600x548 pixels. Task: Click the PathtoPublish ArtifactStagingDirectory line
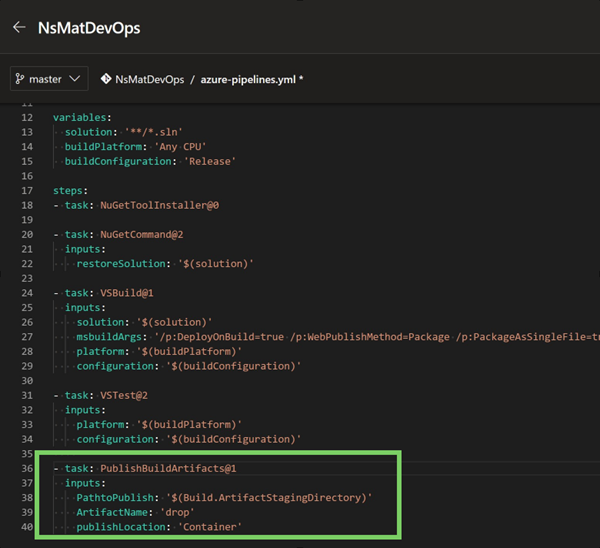pos(224,497)
